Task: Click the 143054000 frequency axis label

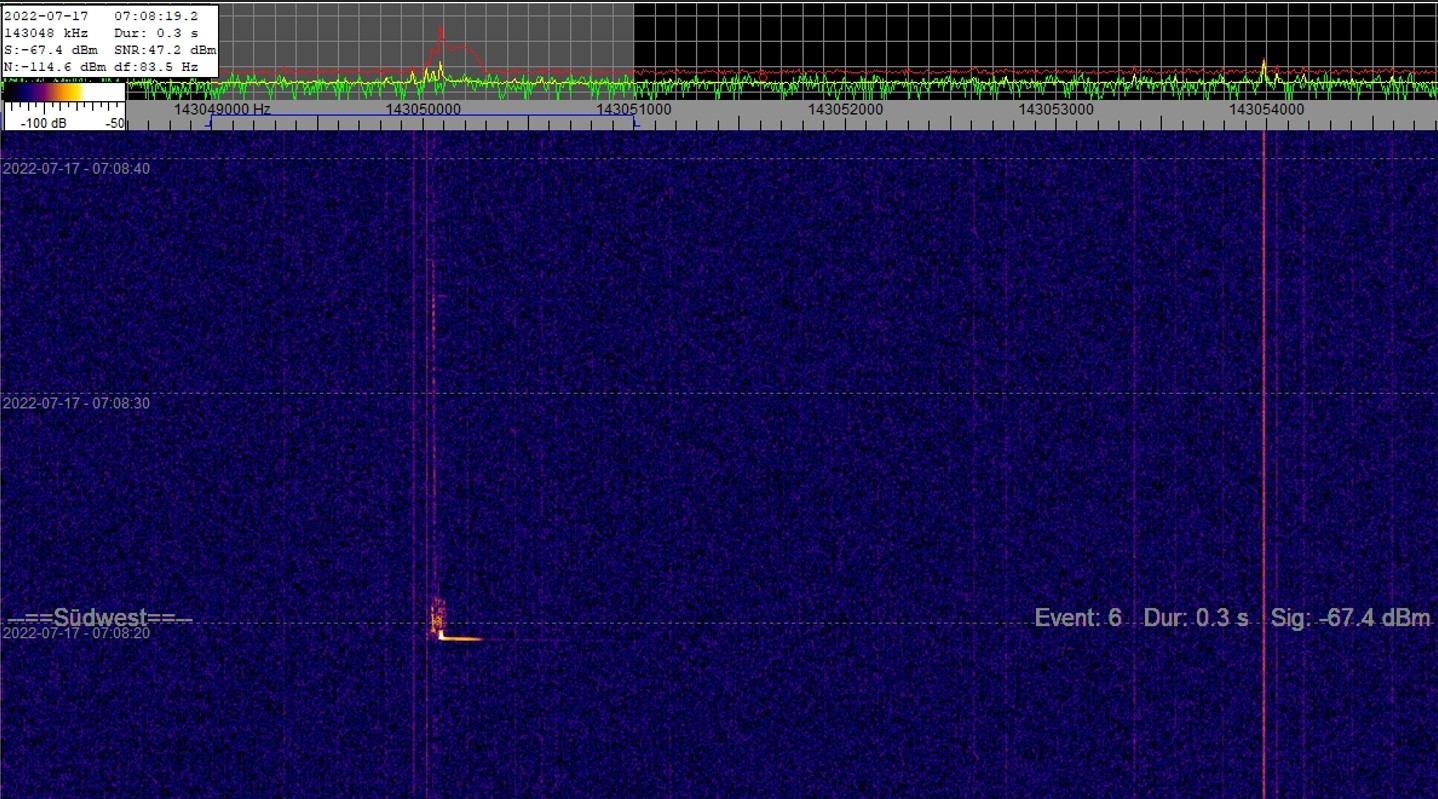Action: (x=1267, y=109)
